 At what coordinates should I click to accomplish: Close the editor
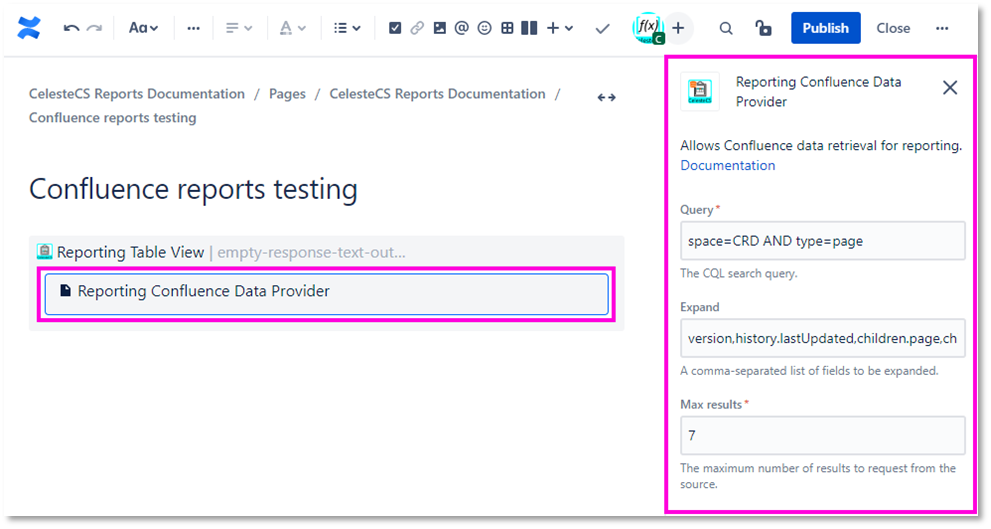[893, 28]
